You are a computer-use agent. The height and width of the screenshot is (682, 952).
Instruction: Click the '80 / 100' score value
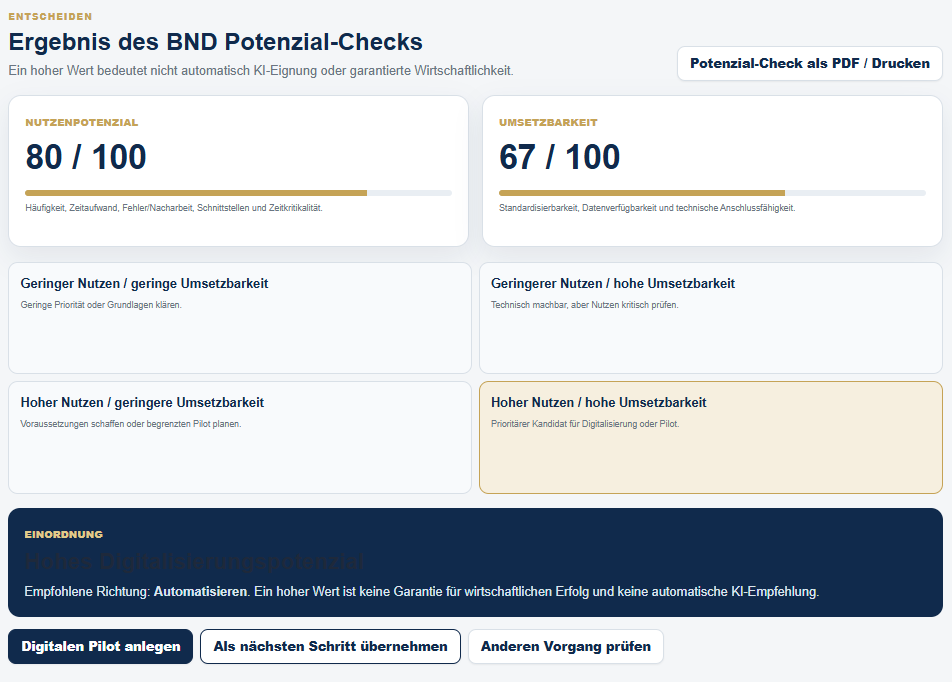tap(86, 157)
